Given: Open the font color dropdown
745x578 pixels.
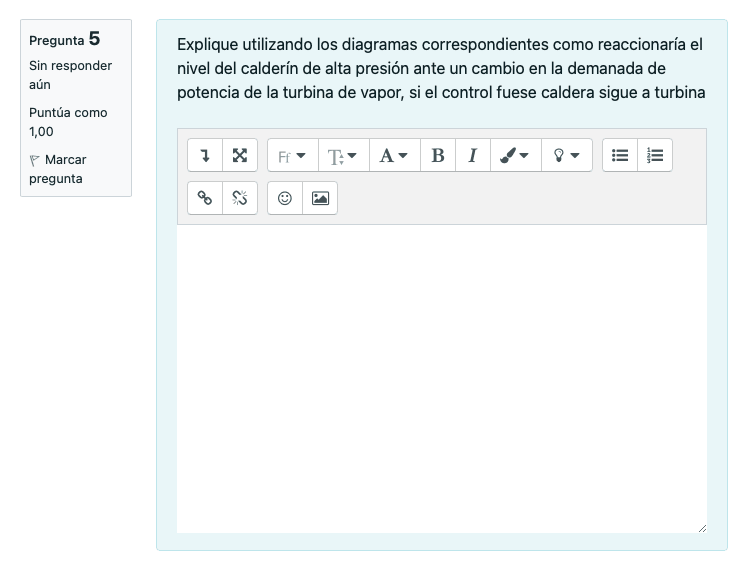Looking at the screenshot, I should tap(394, 156).
